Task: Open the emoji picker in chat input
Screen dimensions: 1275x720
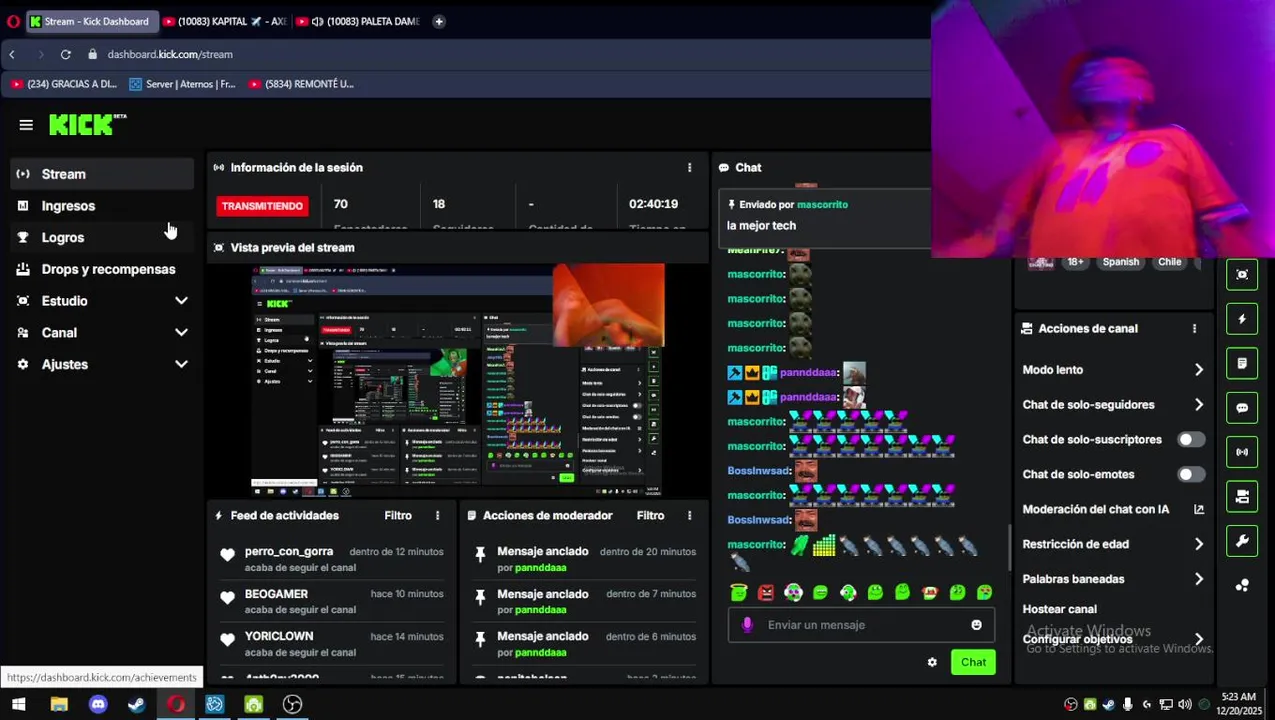Action: (x=976, y=625)
